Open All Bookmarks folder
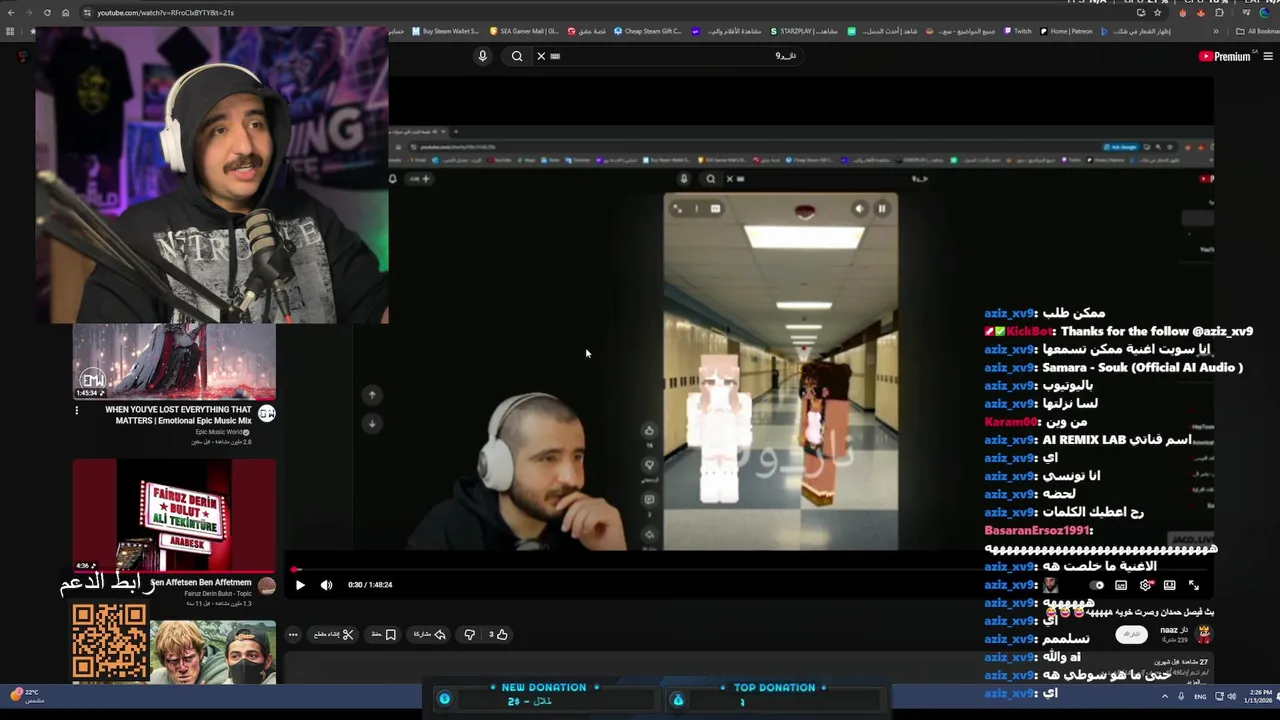 pyautogui.click(x=1258, y=31)
